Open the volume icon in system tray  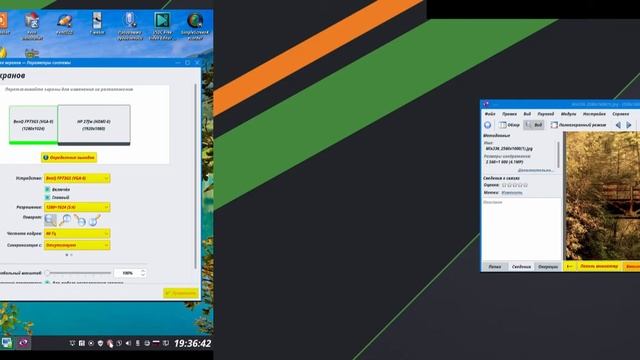click(128, 343)
